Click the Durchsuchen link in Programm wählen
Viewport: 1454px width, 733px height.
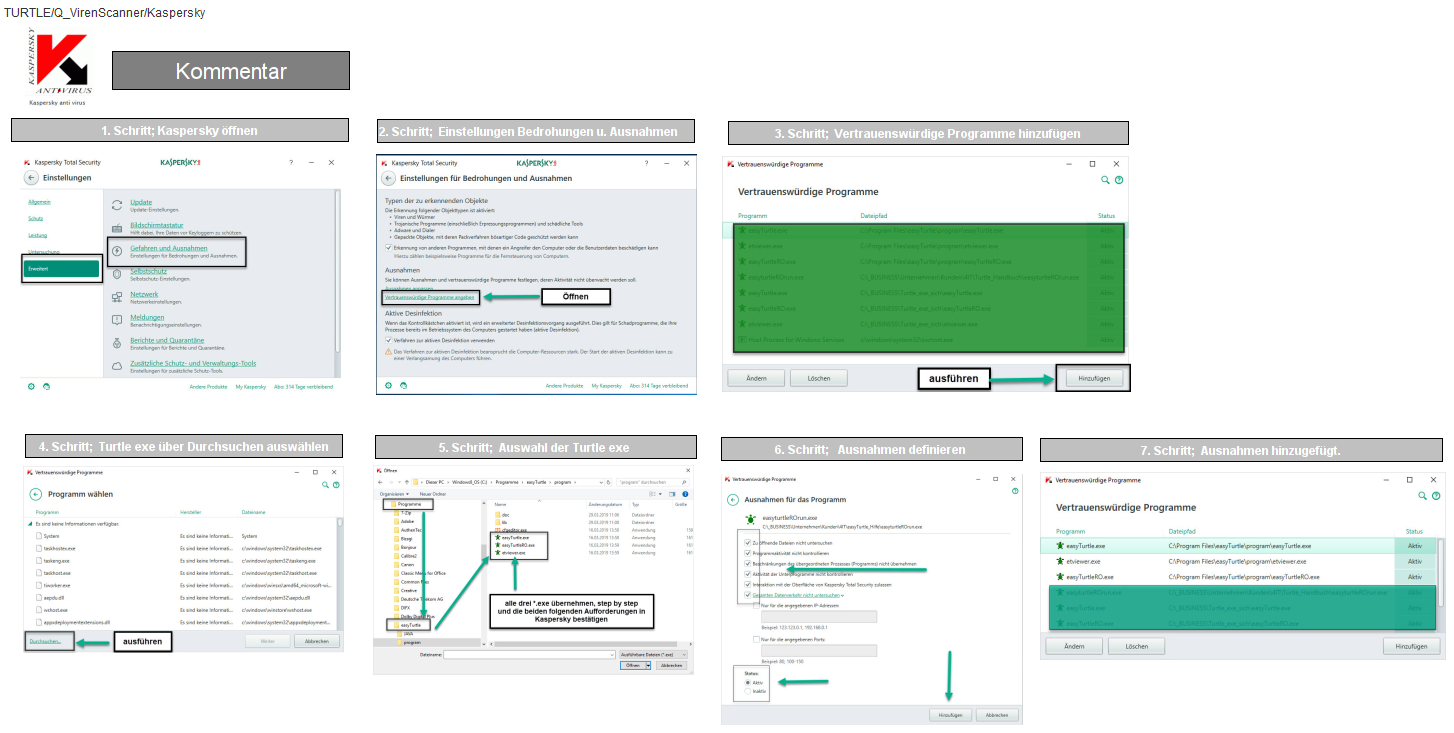[x=45, y=641]
